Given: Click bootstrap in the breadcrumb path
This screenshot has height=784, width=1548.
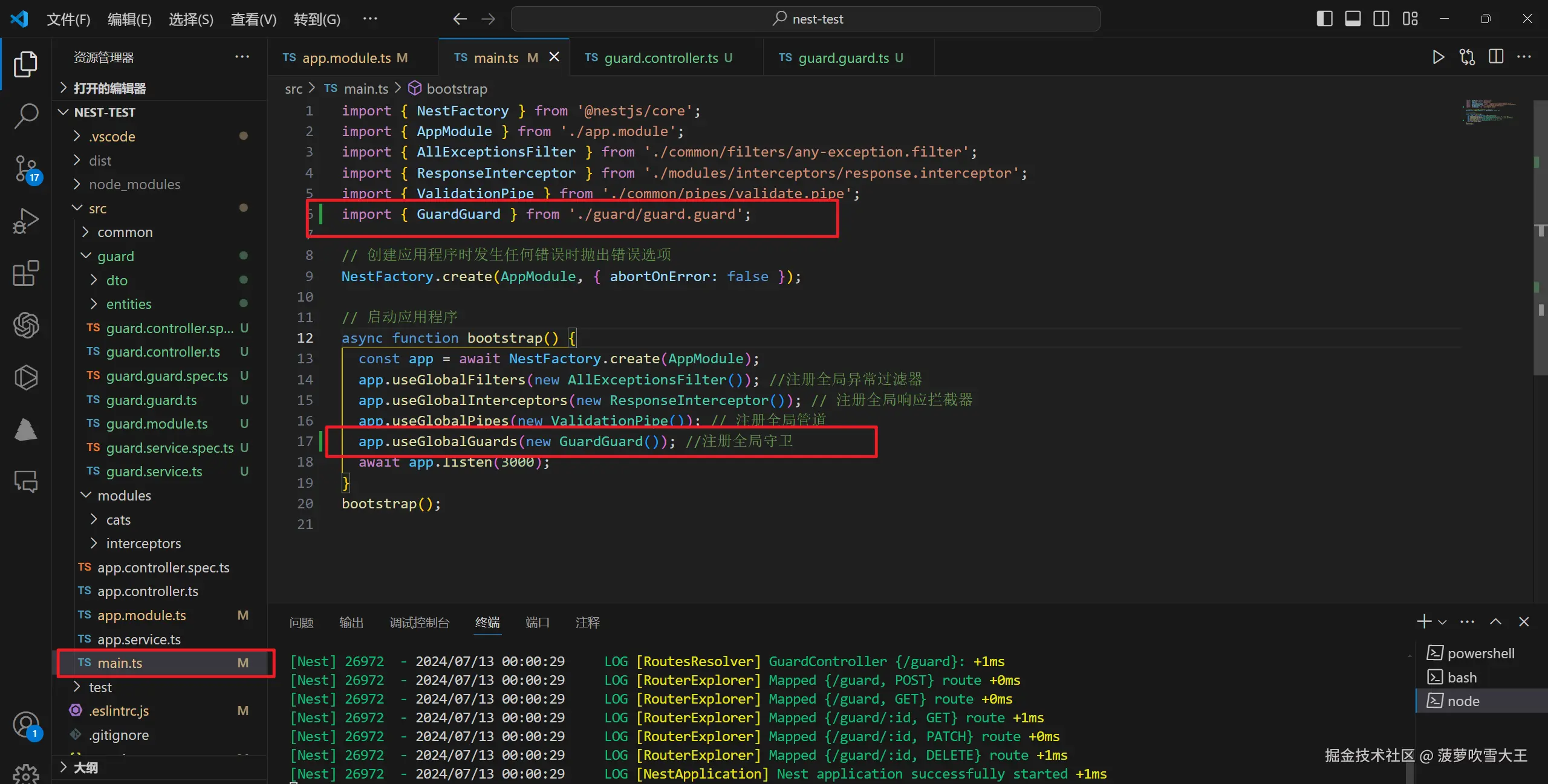Looking at the screenshot, I should 457,89.
